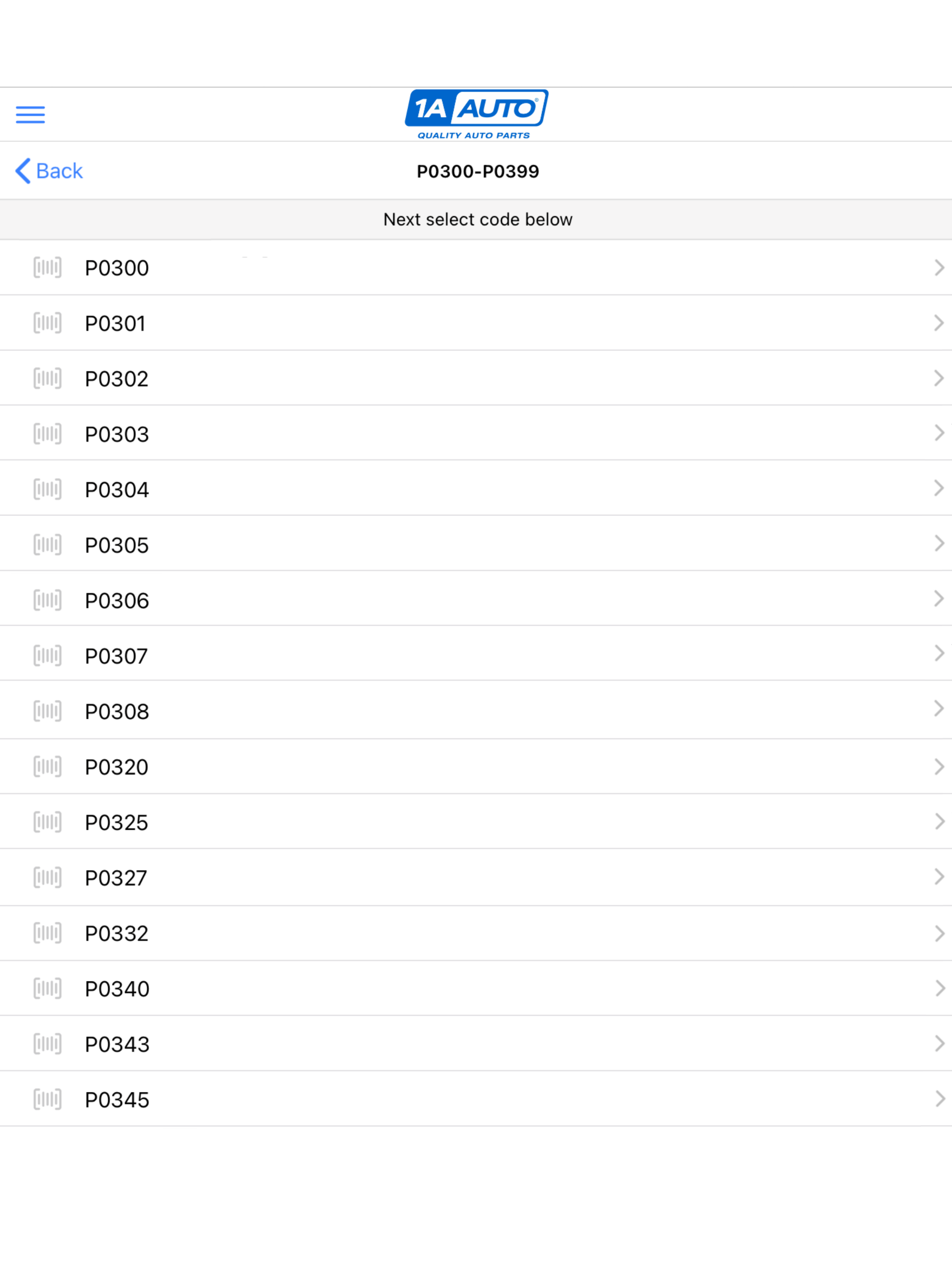Screen dimensions: 952x1270
Task: Choose the P0340 code entry
Action: [x=117, y=989]
